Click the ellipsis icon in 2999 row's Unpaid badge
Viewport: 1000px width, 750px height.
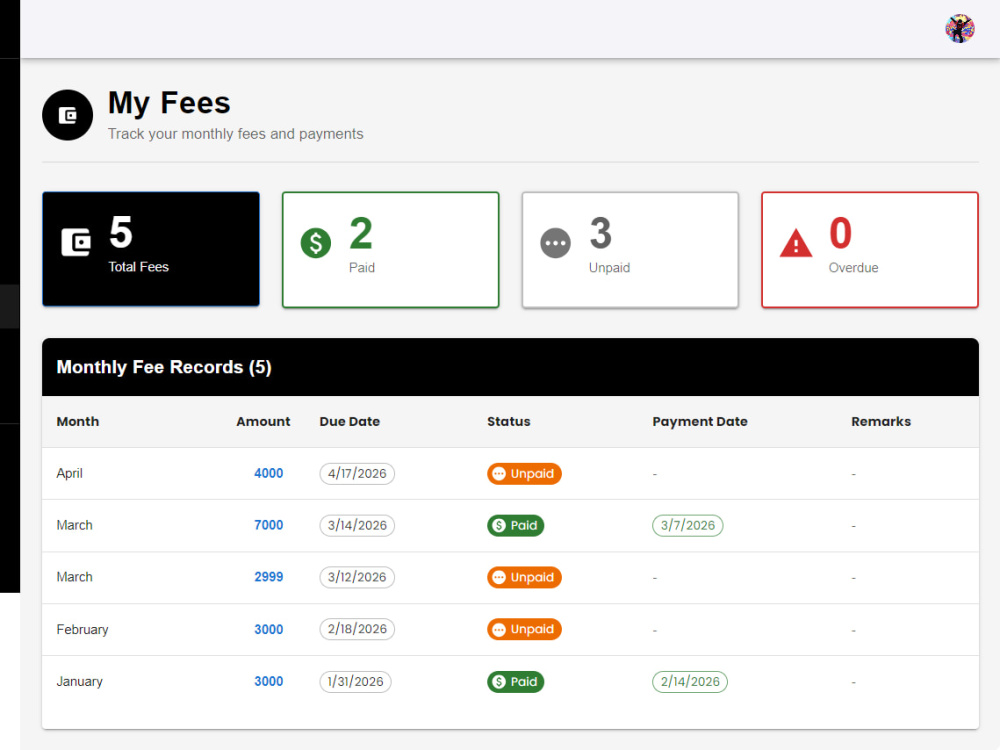tap(499, 577)
